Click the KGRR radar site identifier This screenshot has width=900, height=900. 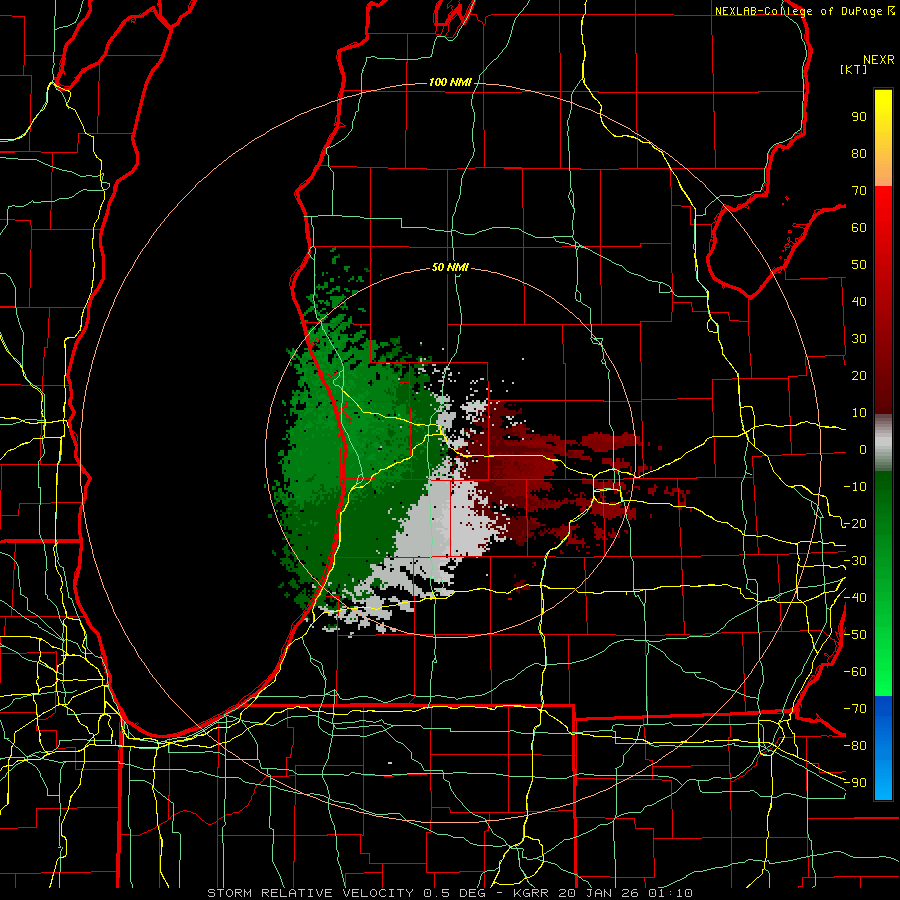click(530, 893)
